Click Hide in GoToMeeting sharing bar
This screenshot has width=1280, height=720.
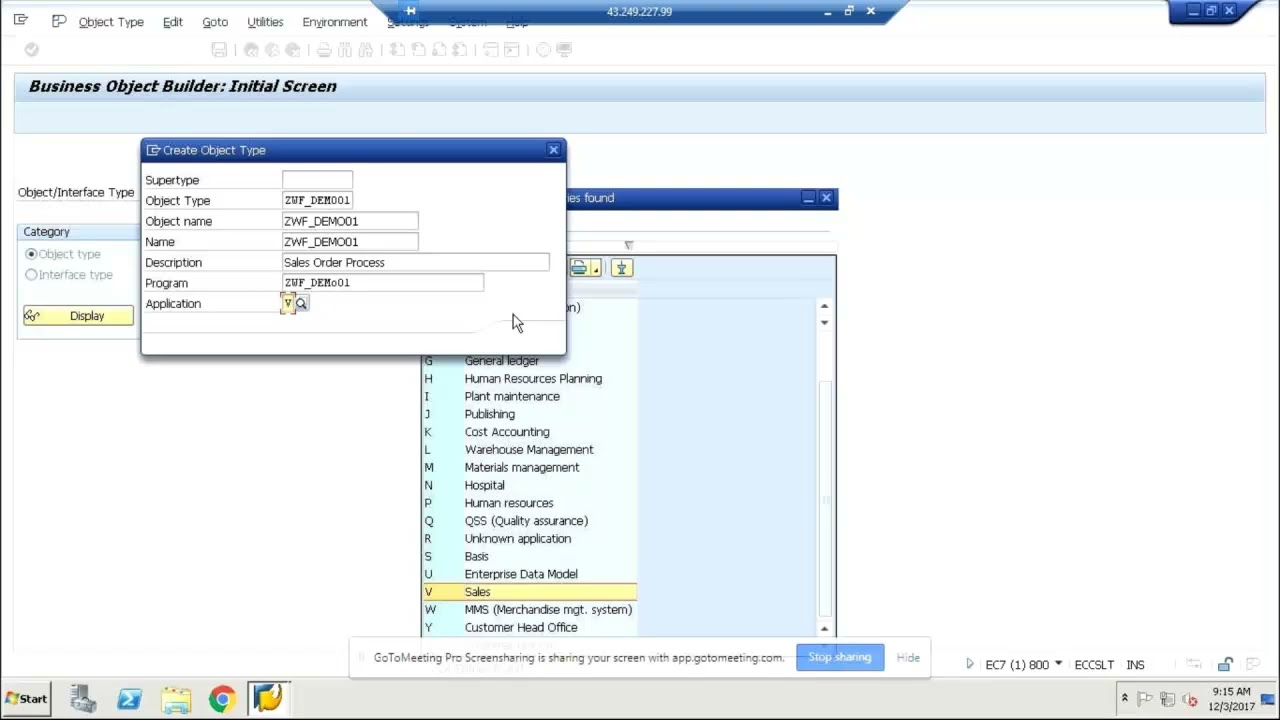tap(908, 657)
